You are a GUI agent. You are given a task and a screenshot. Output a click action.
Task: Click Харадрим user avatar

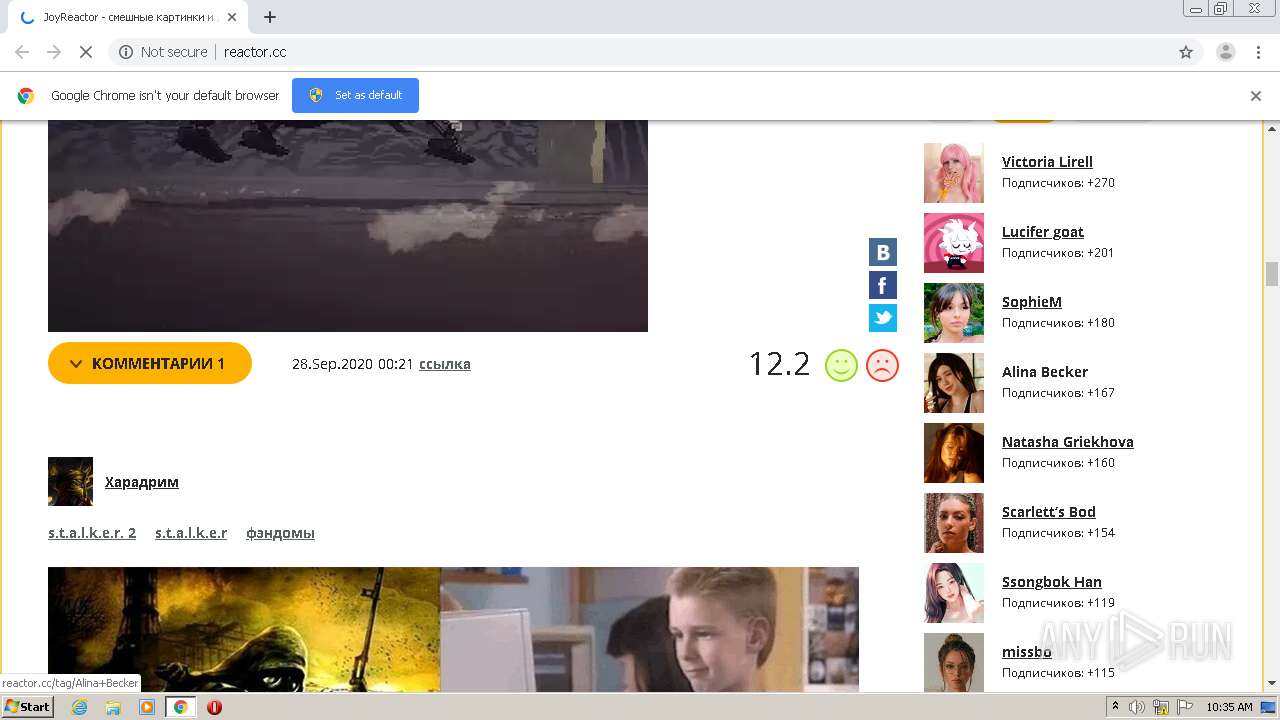(x=70, y=481)
